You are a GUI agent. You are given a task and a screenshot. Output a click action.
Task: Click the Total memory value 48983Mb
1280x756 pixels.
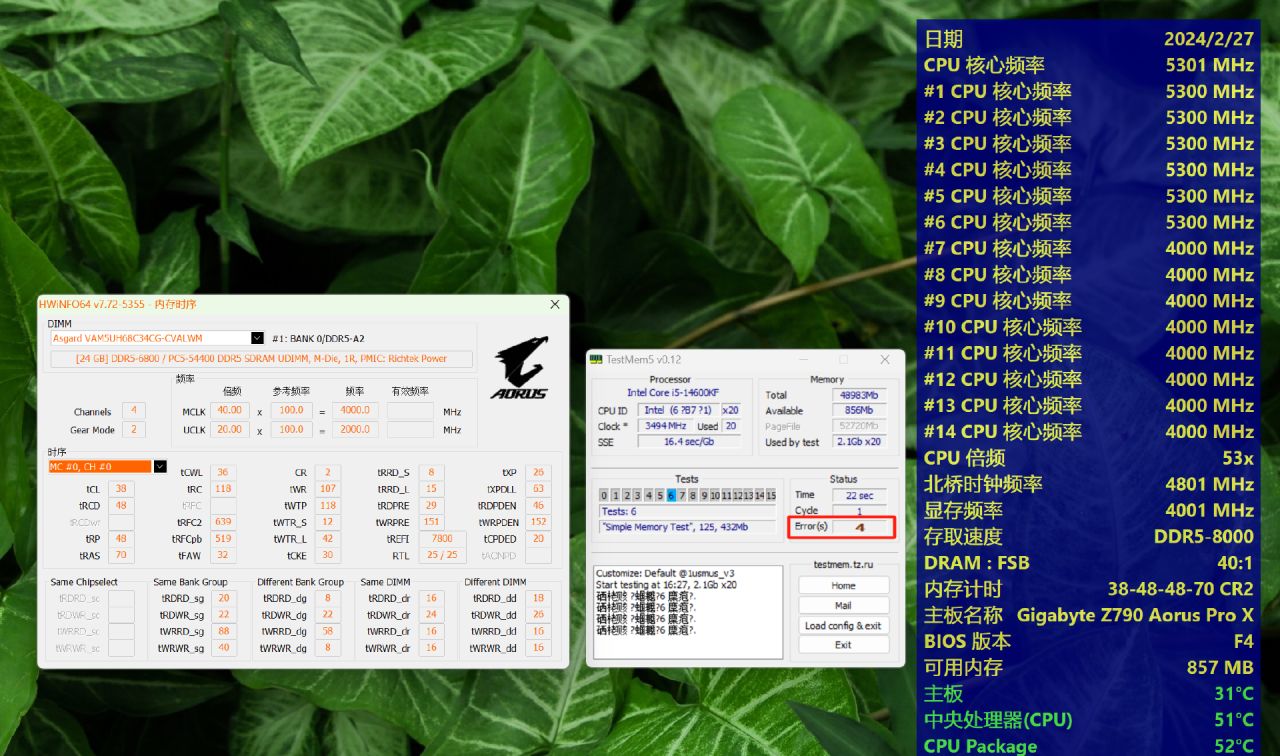click(x=859, y=395)
